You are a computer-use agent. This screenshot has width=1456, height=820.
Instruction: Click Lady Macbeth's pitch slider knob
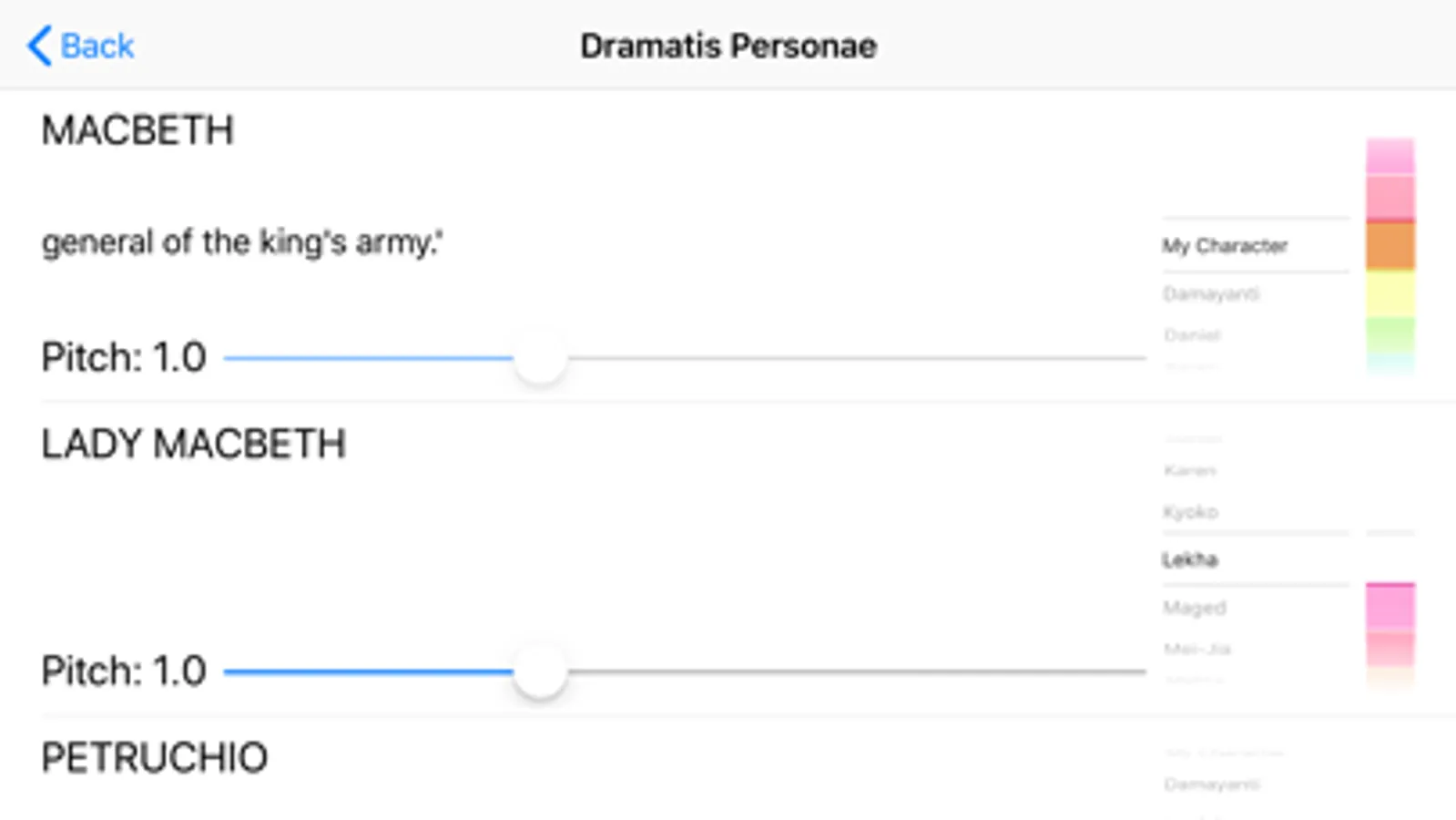point(540,672)
